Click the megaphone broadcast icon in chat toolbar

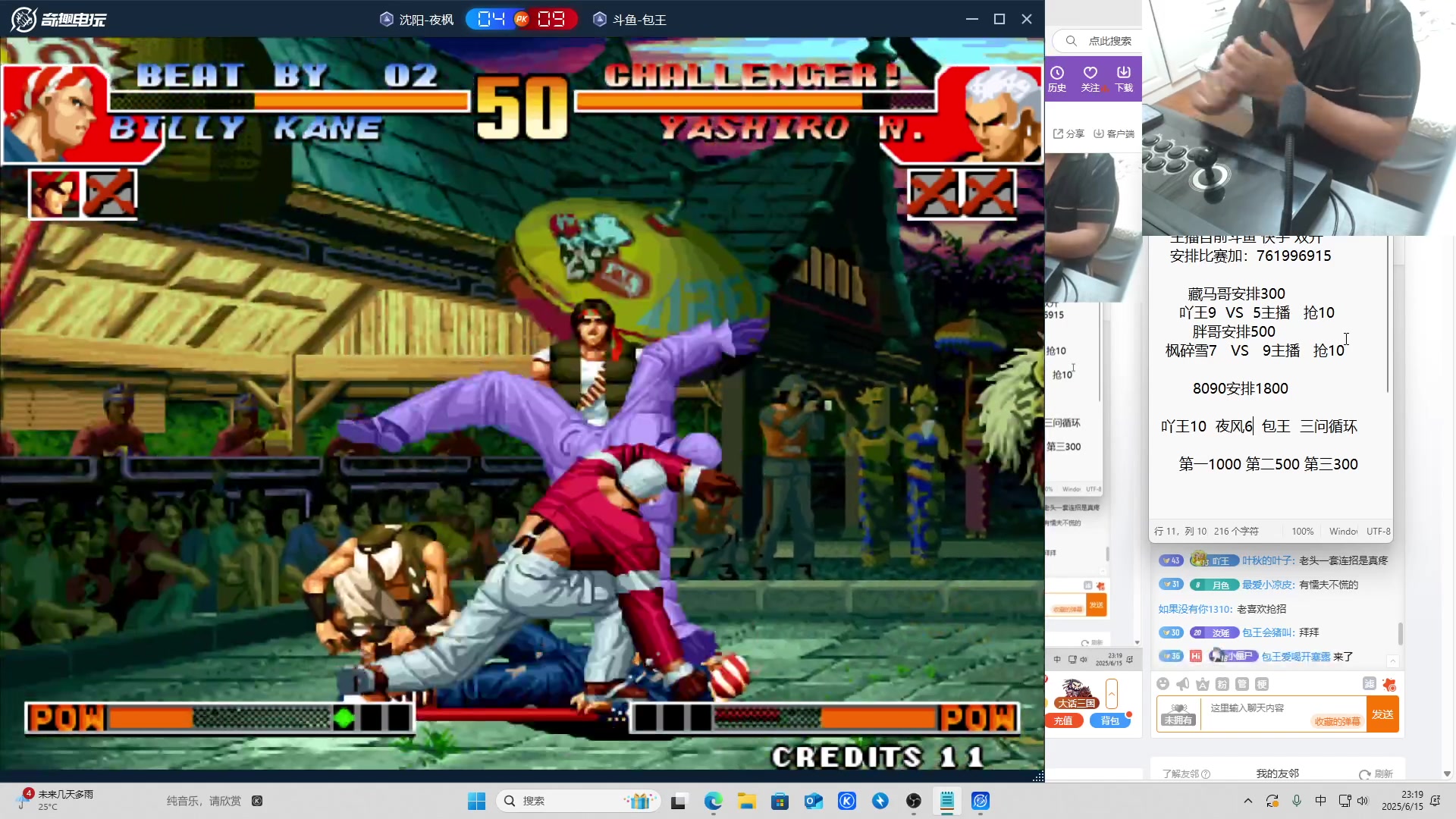(1183, 684)
